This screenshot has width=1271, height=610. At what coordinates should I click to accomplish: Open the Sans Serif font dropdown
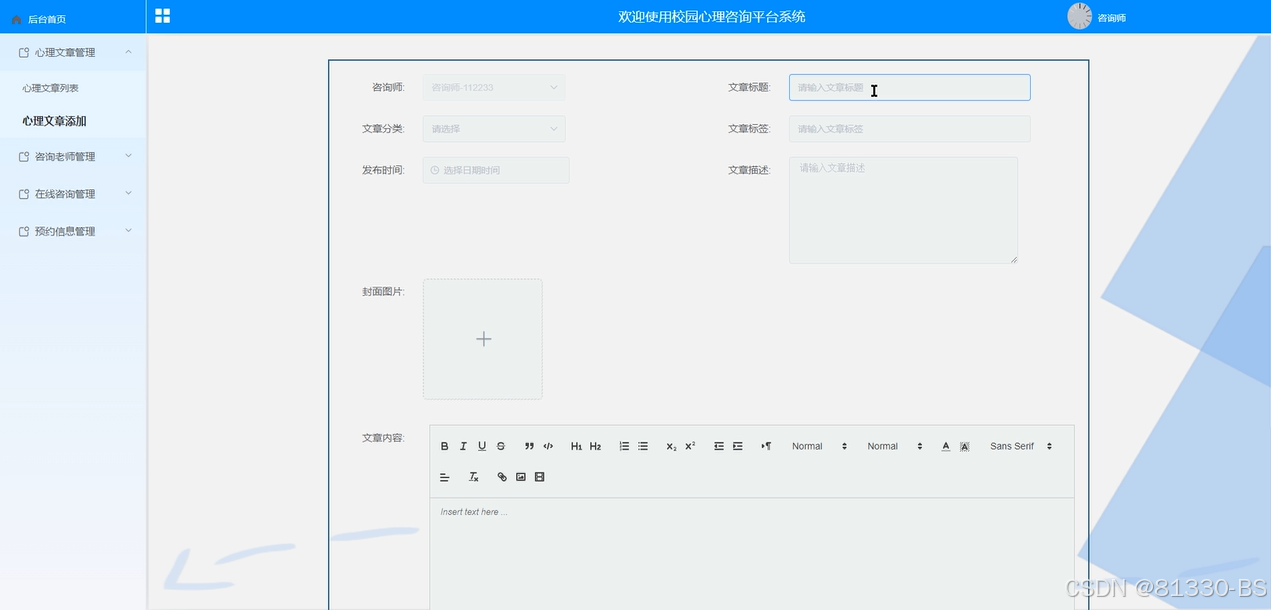1021,446
